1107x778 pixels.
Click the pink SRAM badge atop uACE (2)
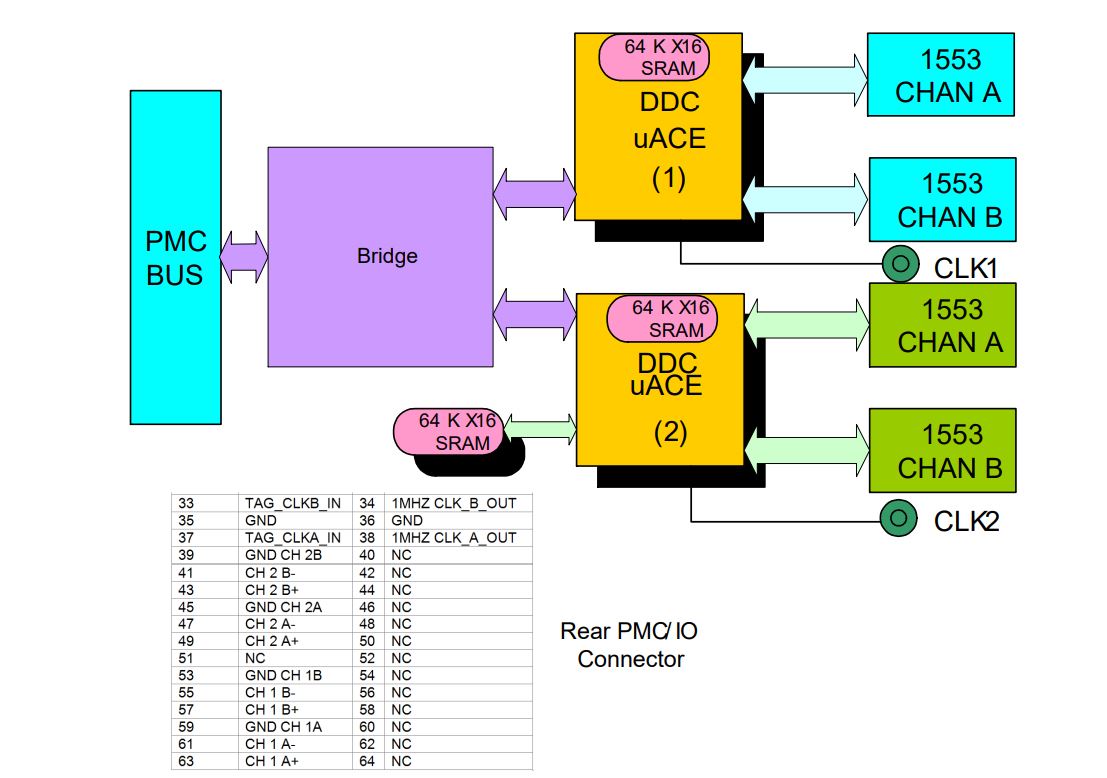pos(661,318)
